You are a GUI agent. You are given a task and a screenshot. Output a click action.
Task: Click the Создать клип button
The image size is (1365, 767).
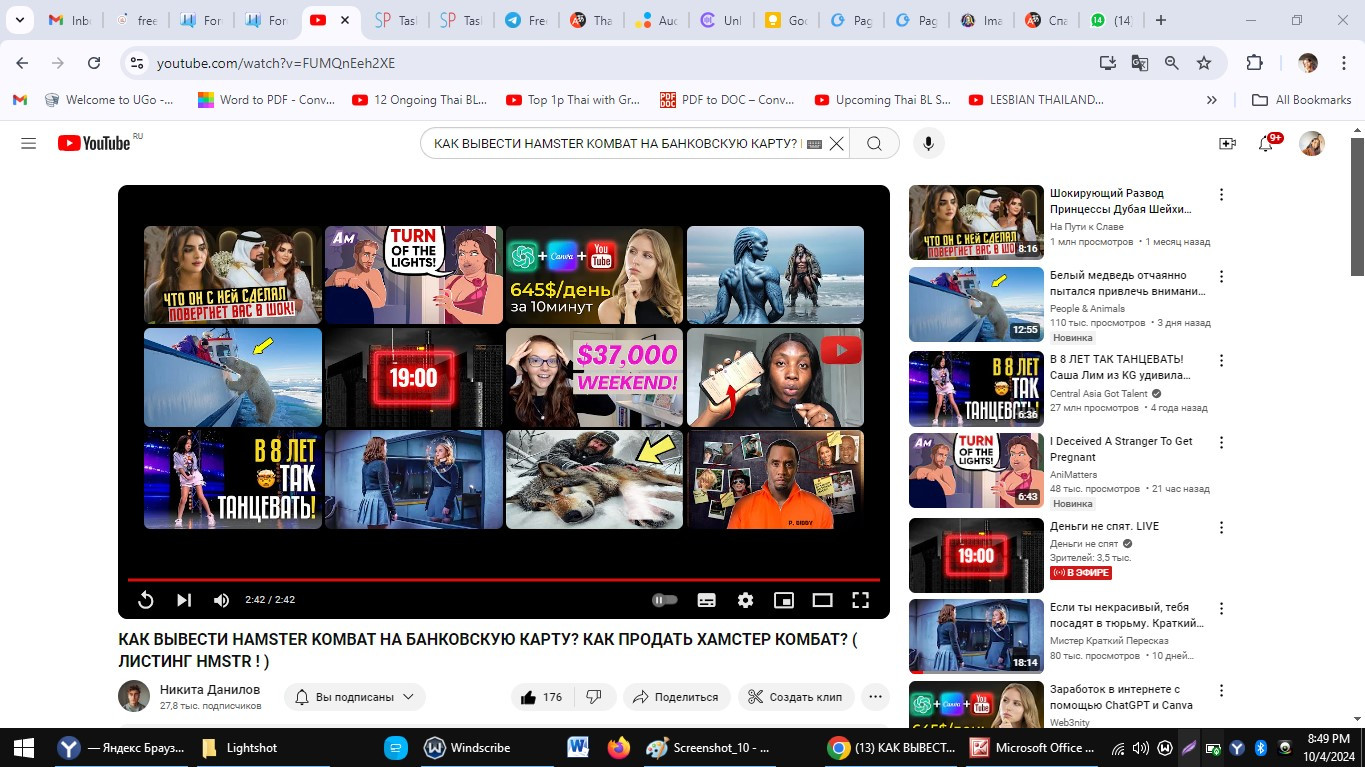point(796,697)
